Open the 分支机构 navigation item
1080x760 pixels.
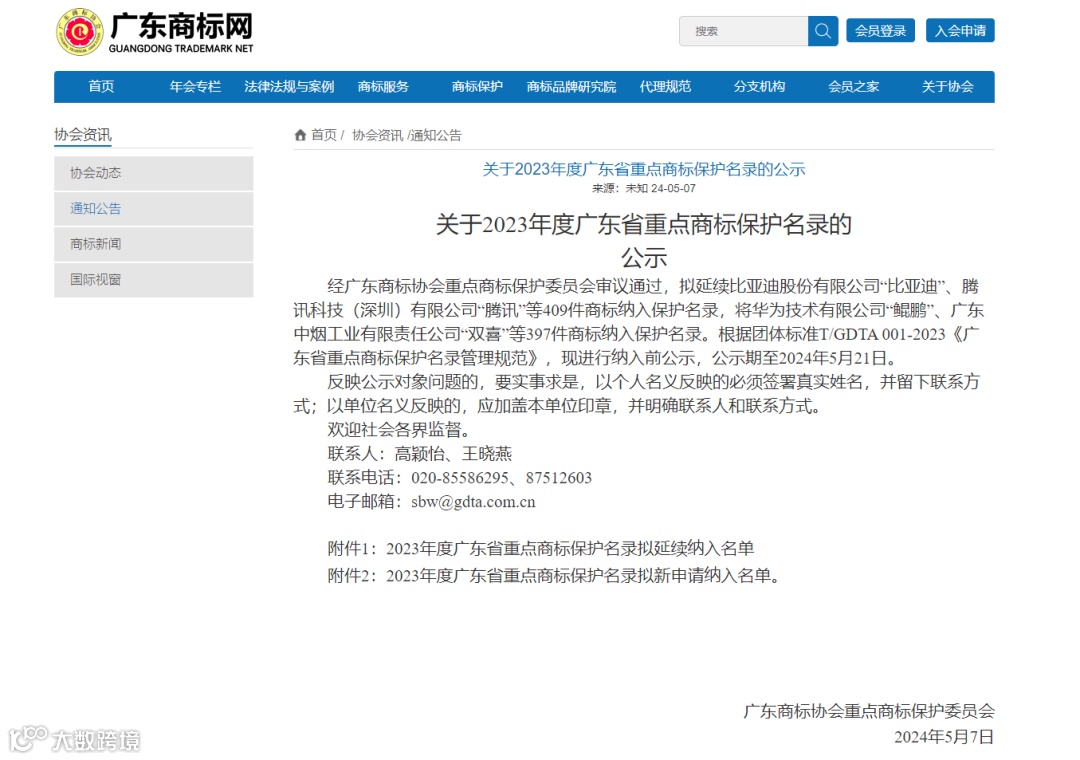[x=759, y=87]
